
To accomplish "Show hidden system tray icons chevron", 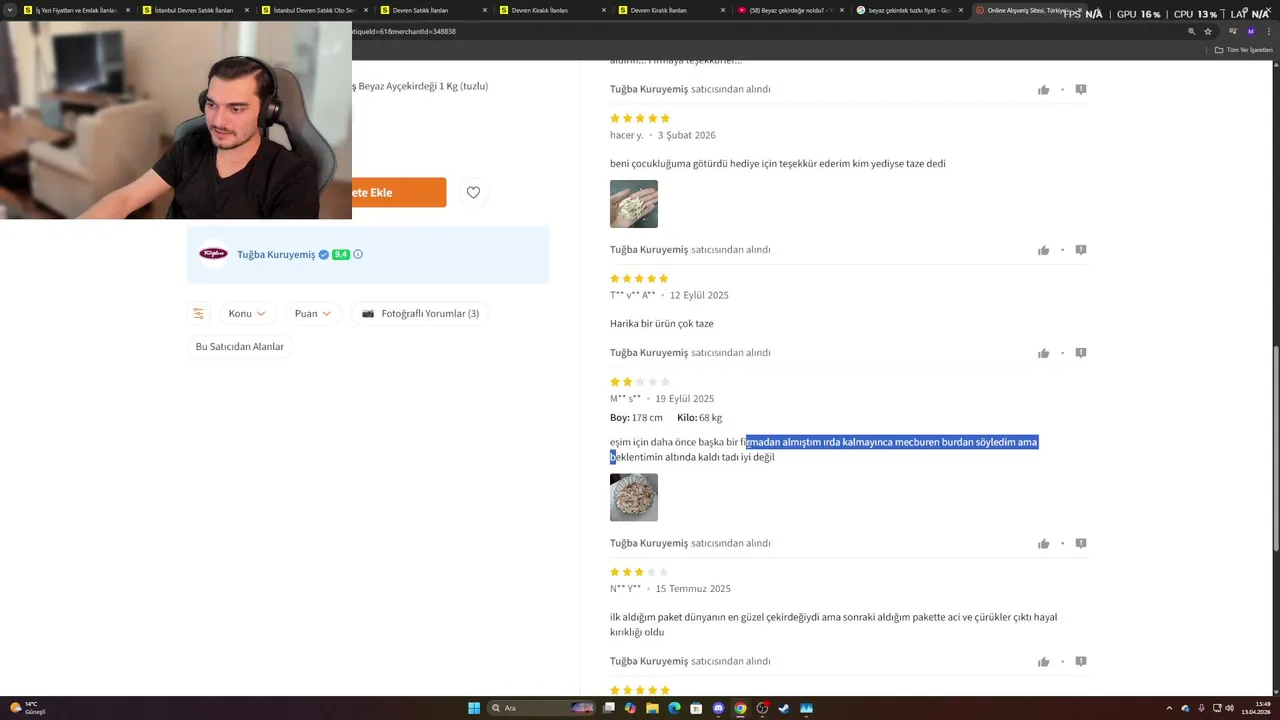I will [x=1169, y=708].
